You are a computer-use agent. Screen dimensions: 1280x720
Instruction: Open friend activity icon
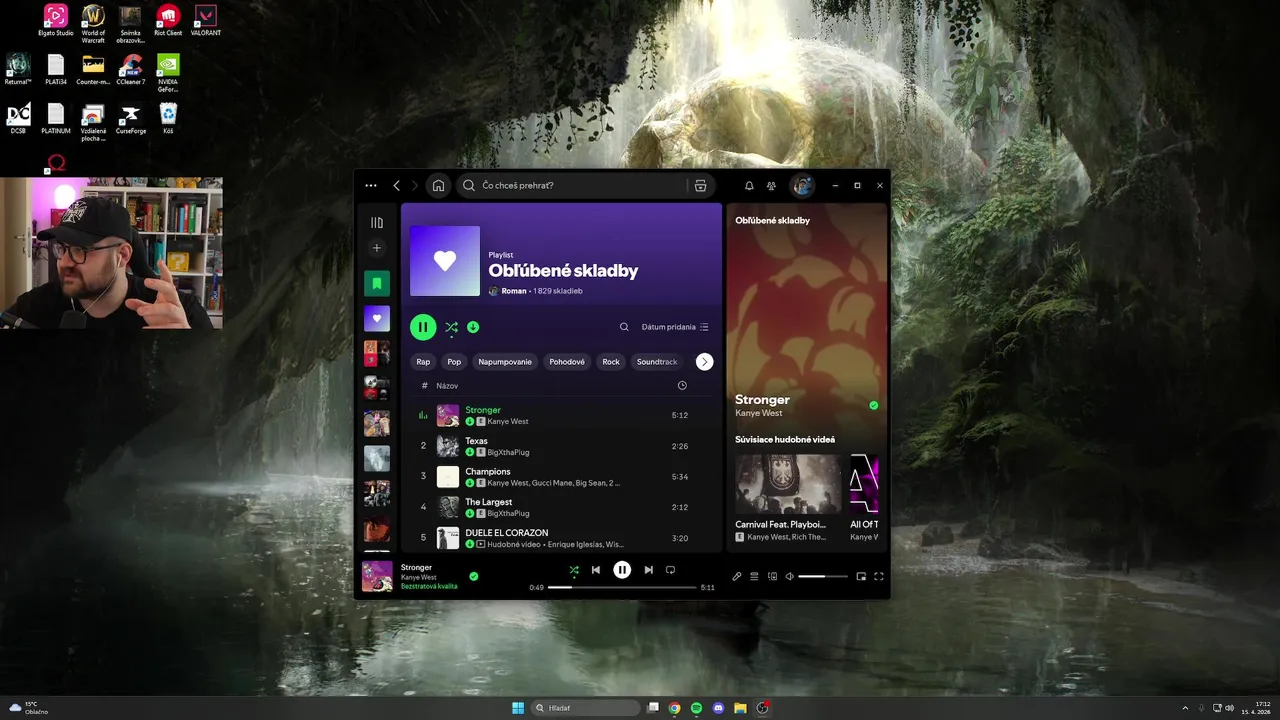coord(771,185)
